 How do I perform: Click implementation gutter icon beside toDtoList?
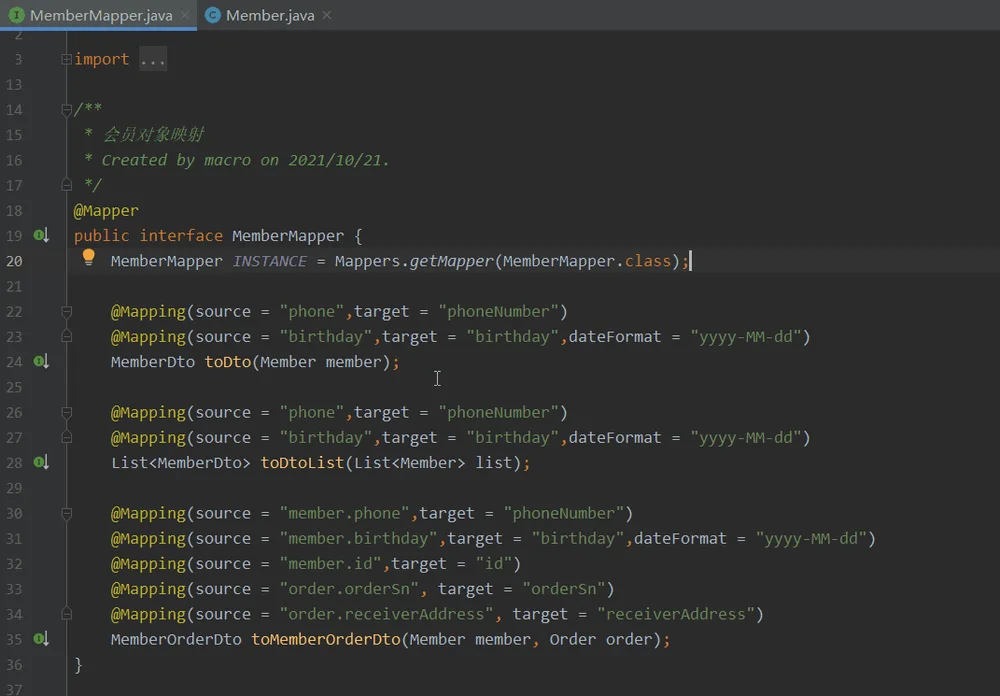41,463
